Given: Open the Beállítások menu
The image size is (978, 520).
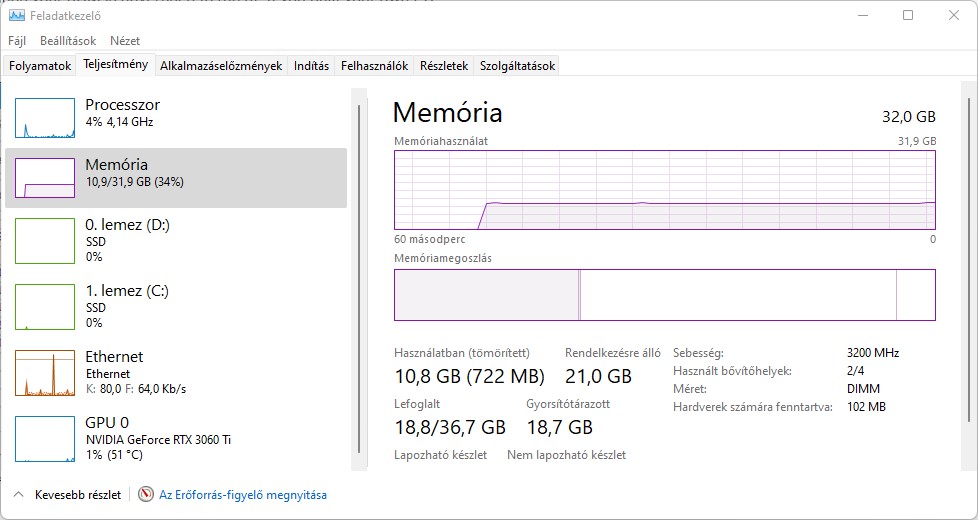Looking at the screenshot, I should coord(68,41).
